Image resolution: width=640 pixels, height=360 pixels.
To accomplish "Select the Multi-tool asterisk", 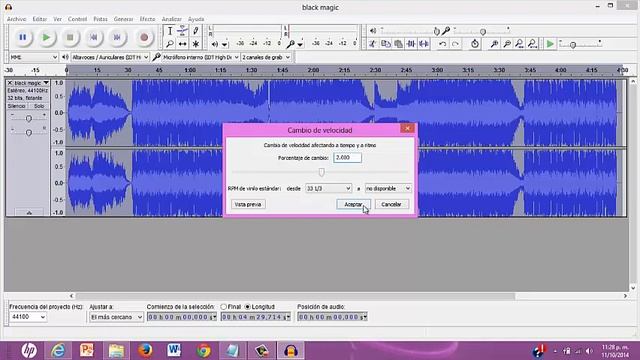I will (196, 44).
